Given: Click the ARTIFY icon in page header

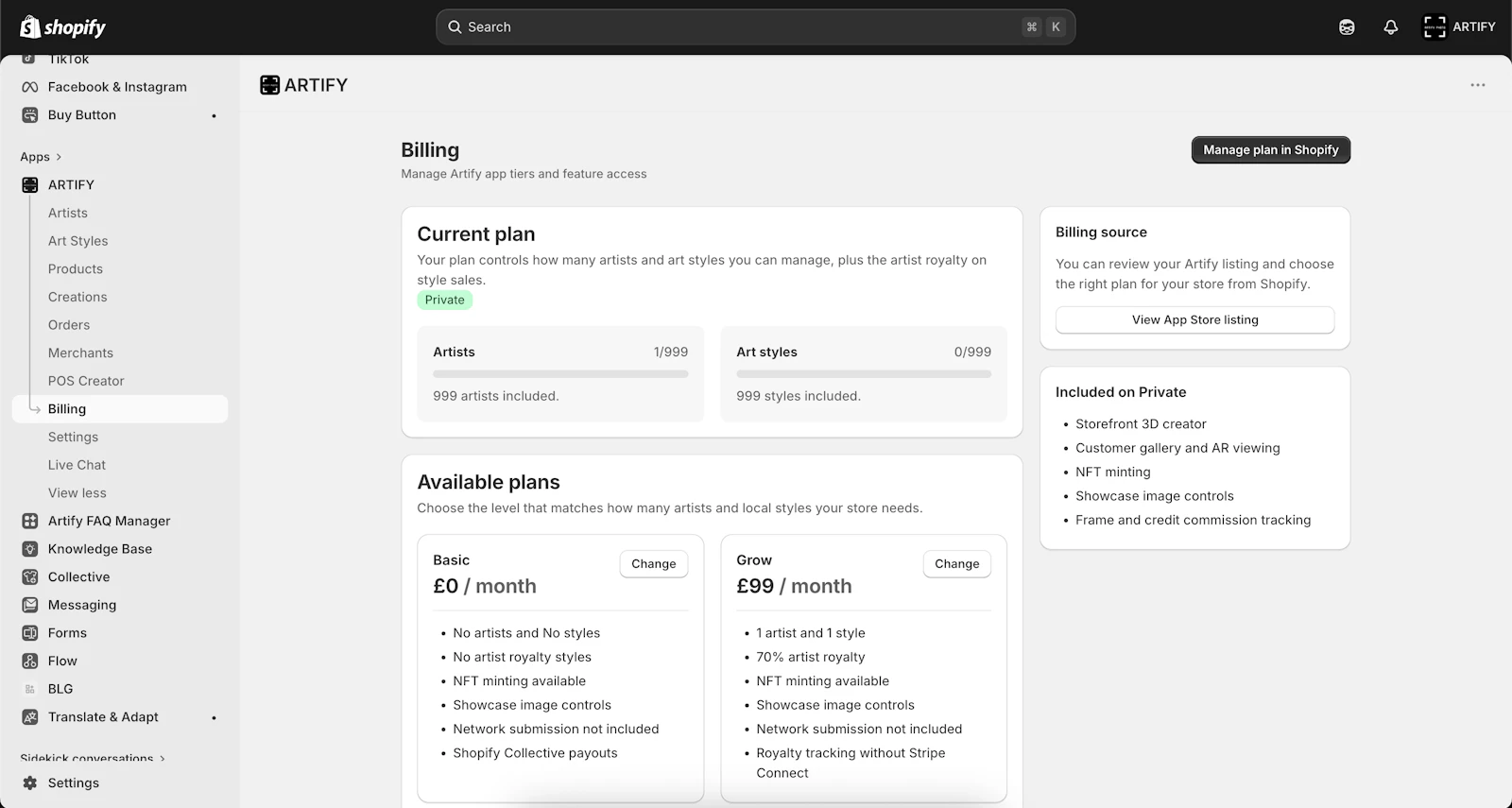Looking at the screenshot, I should click(x=270, y=85).
